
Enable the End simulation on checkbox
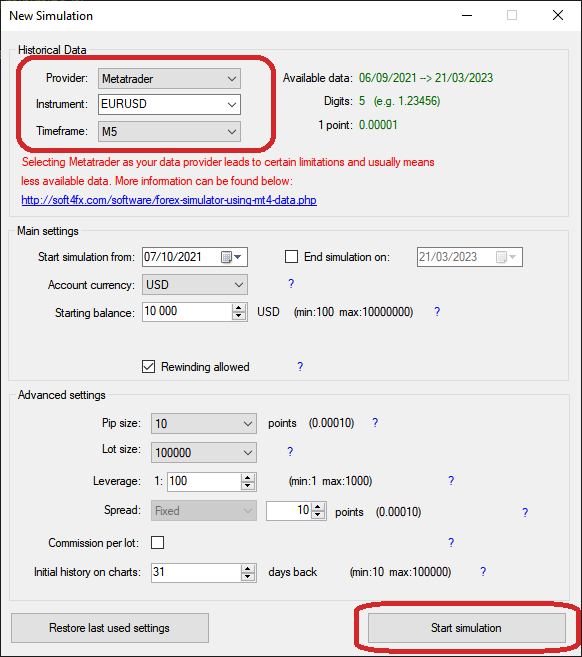click(x=291, y=256)
